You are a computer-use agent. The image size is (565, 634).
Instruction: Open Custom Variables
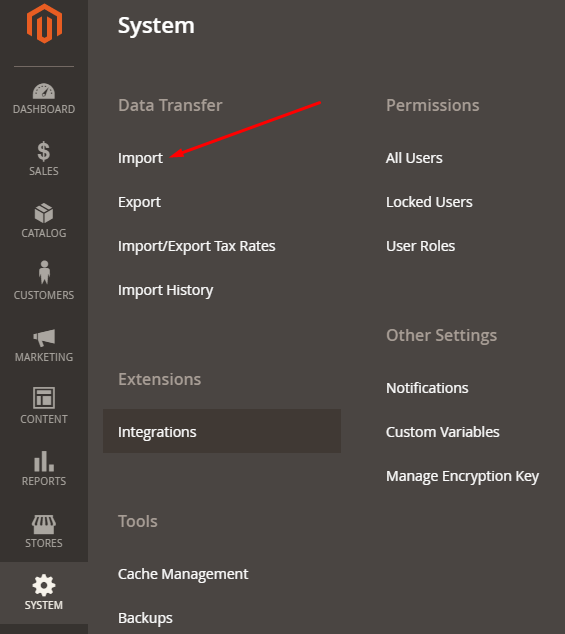(x=443, y=432)
